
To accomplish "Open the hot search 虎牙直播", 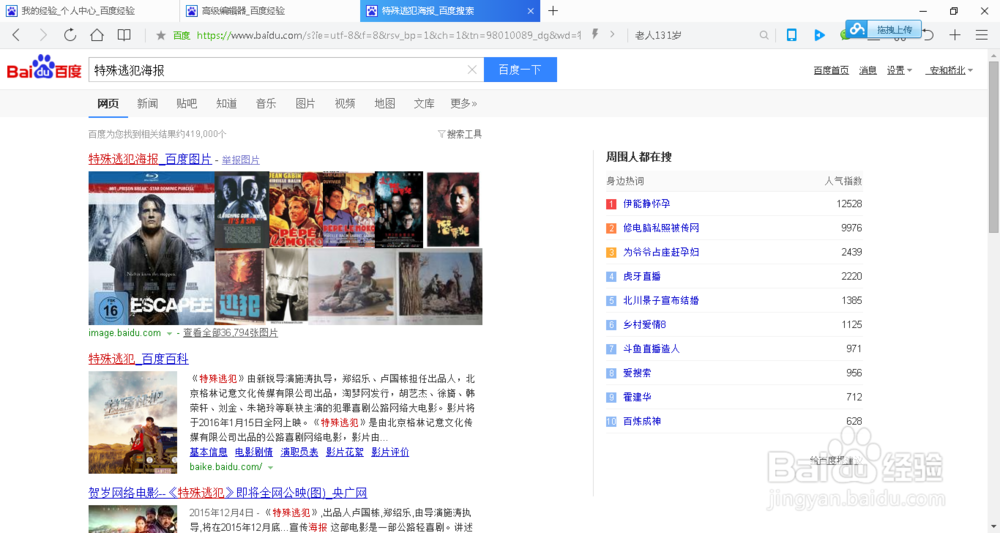I will click(642, 276).
